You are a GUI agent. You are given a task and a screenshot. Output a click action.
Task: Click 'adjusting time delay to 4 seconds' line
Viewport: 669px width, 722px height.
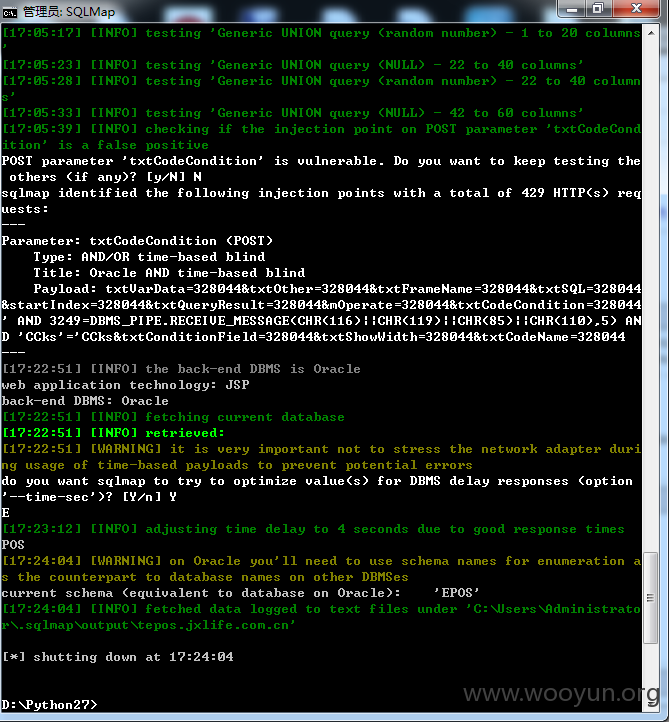pyautogui.click(x=313, y=529)
